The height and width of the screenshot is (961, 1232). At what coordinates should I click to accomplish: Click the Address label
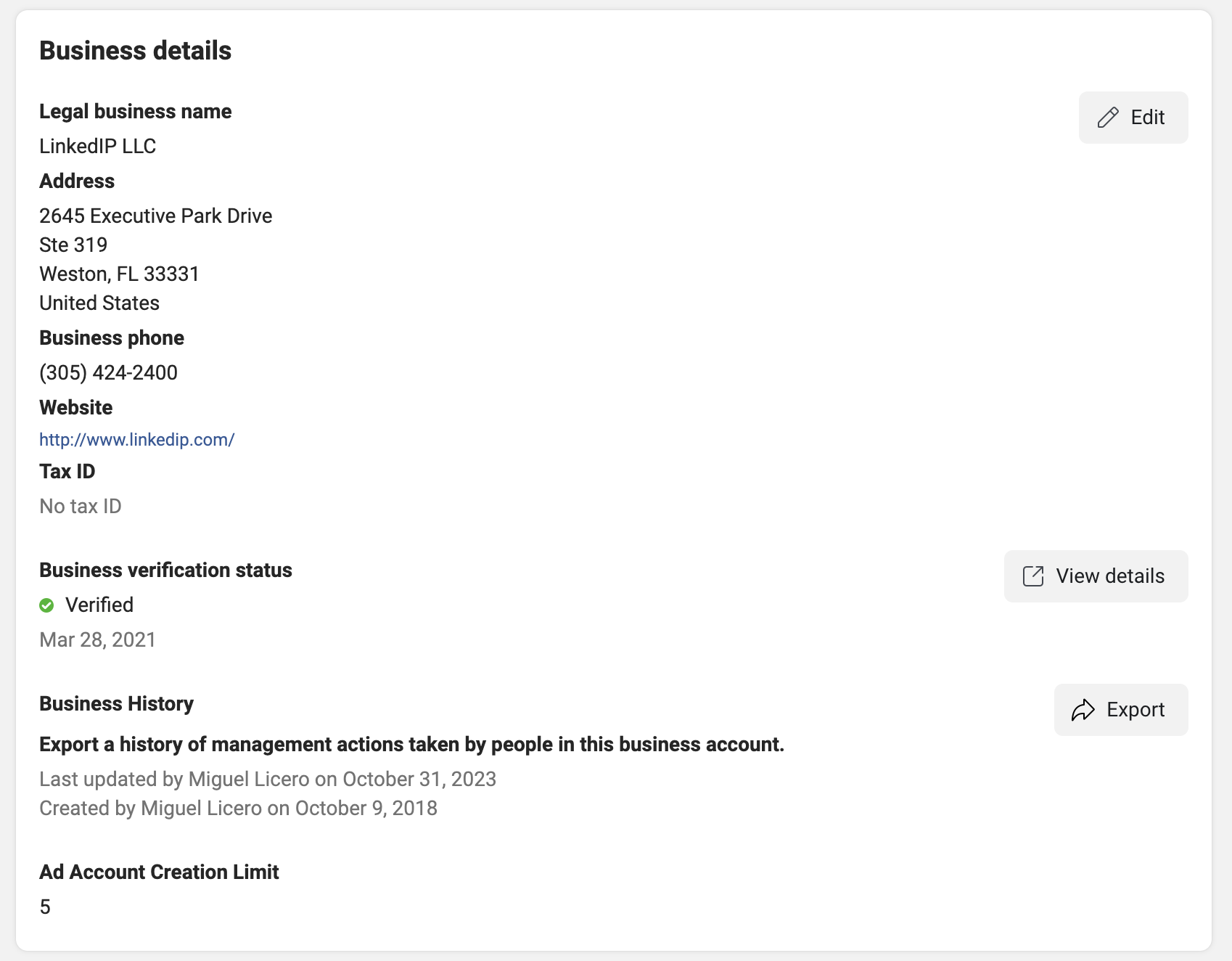(77, 181)
